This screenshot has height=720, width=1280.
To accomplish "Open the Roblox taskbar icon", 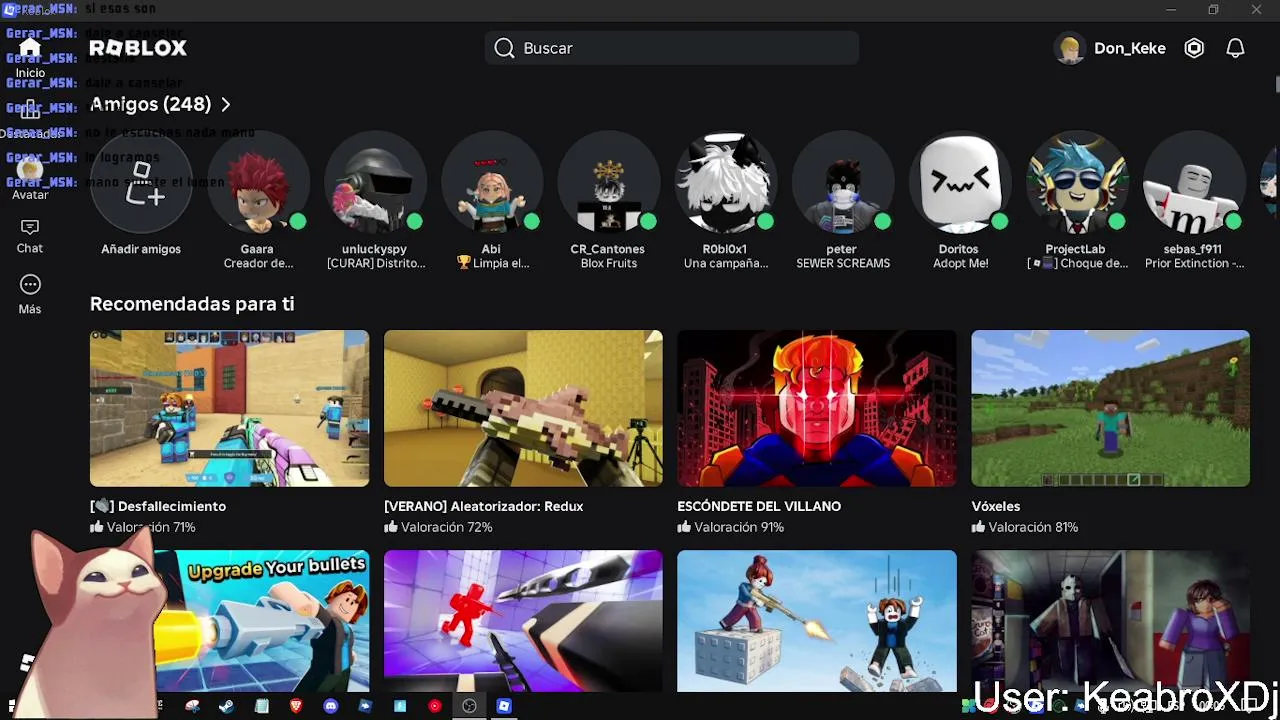I will (504, 706).
